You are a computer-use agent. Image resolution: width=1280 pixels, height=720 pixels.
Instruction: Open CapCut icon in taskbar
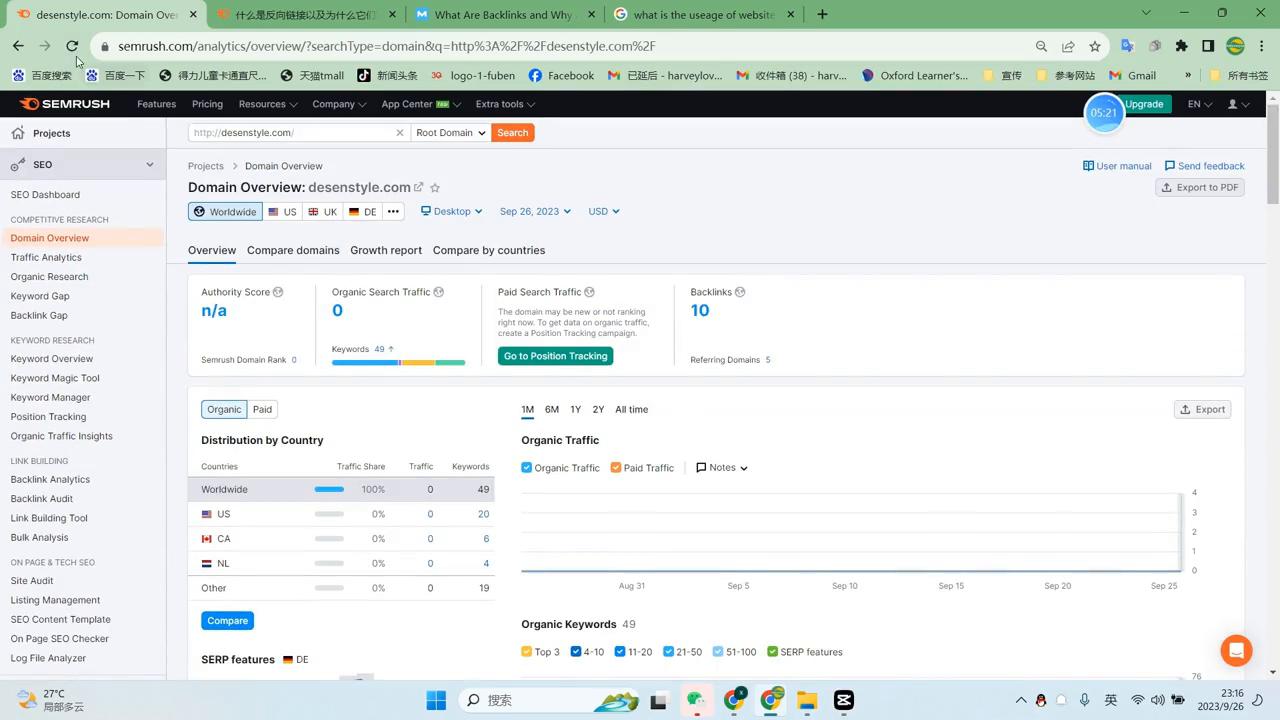click(x=844, y=700)
